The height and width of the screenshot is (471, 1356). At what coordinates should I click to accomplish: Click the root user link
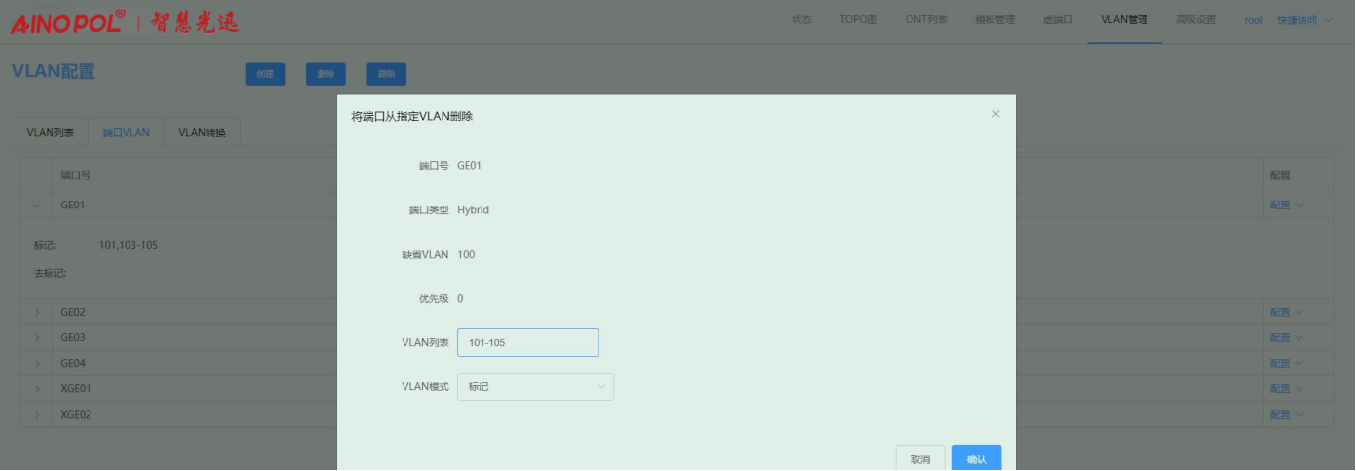pos(1253,20)
